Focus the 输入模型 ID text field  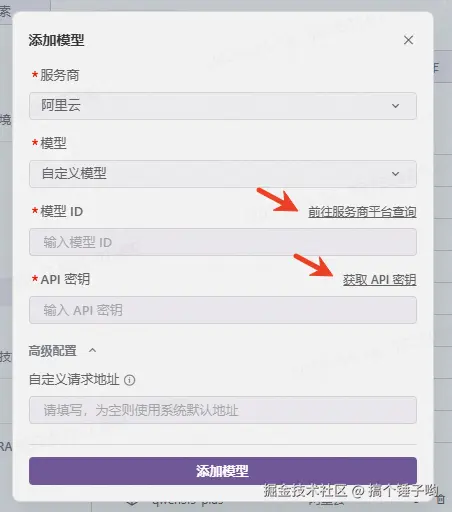(223, 242)
